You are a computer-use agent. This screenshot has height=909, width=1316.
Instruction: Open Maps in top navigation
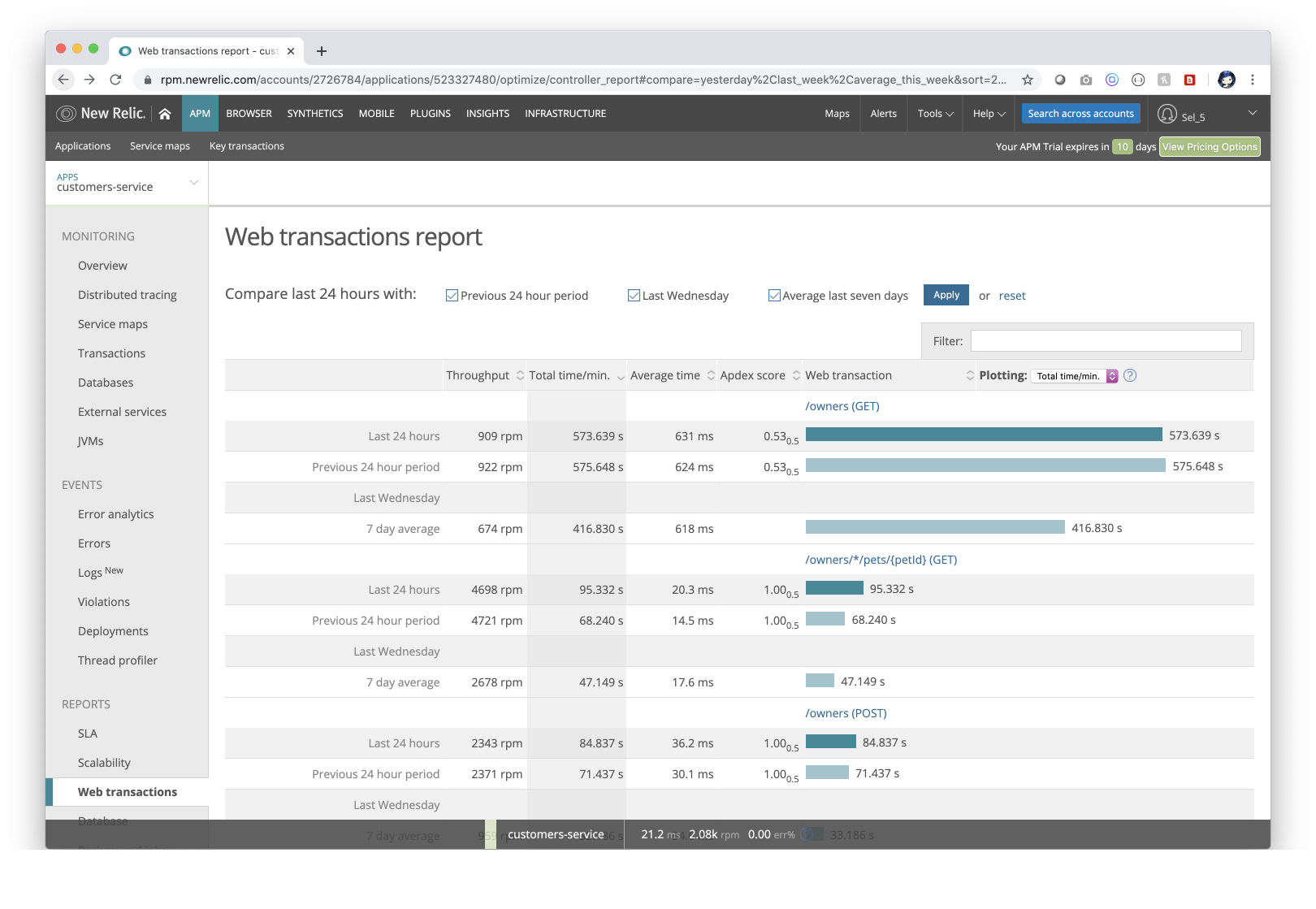pyautogui.click(x=838, y=114)
